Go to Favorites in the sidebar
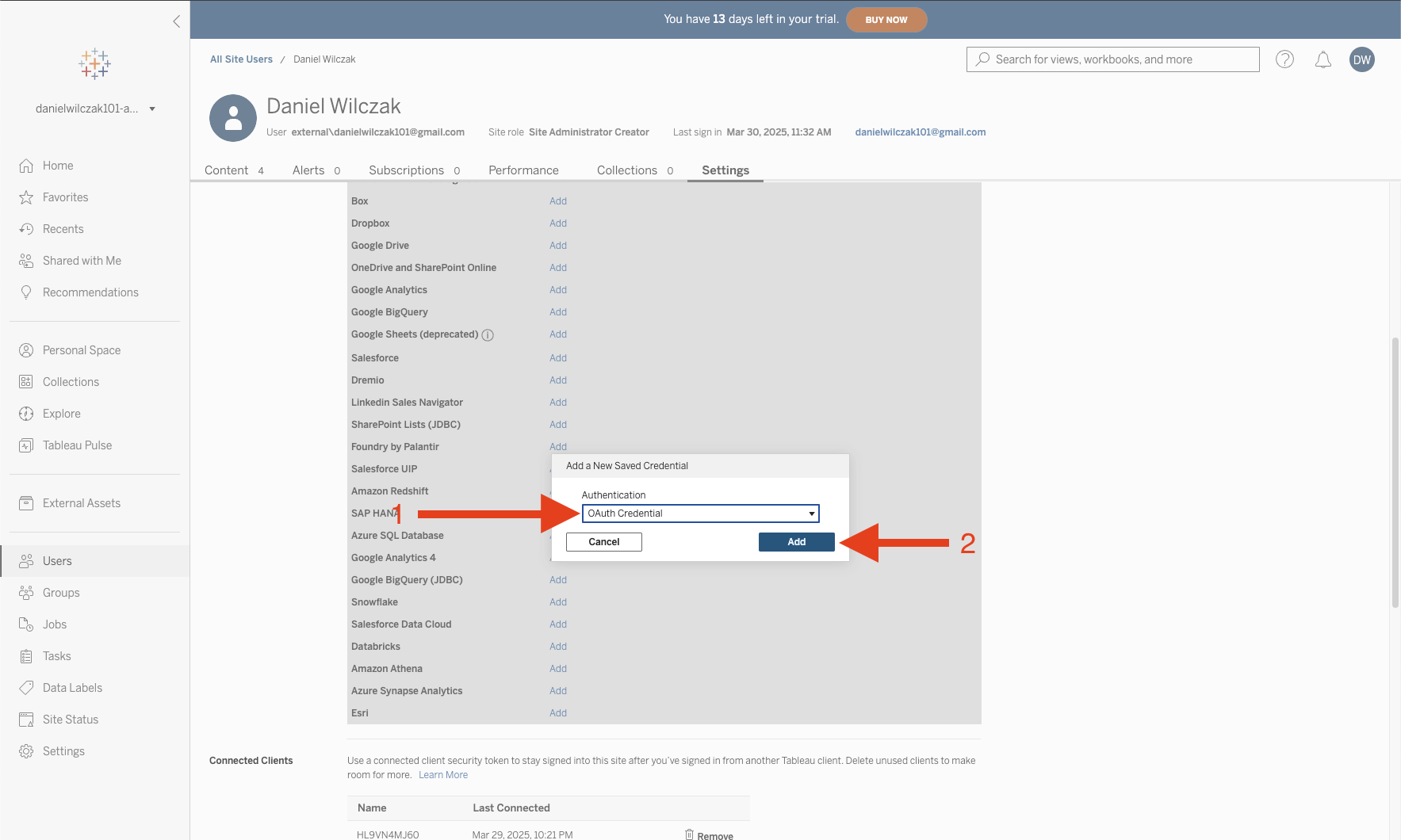Viewport: 1401px width, 840px height. (x=65, y=197)
